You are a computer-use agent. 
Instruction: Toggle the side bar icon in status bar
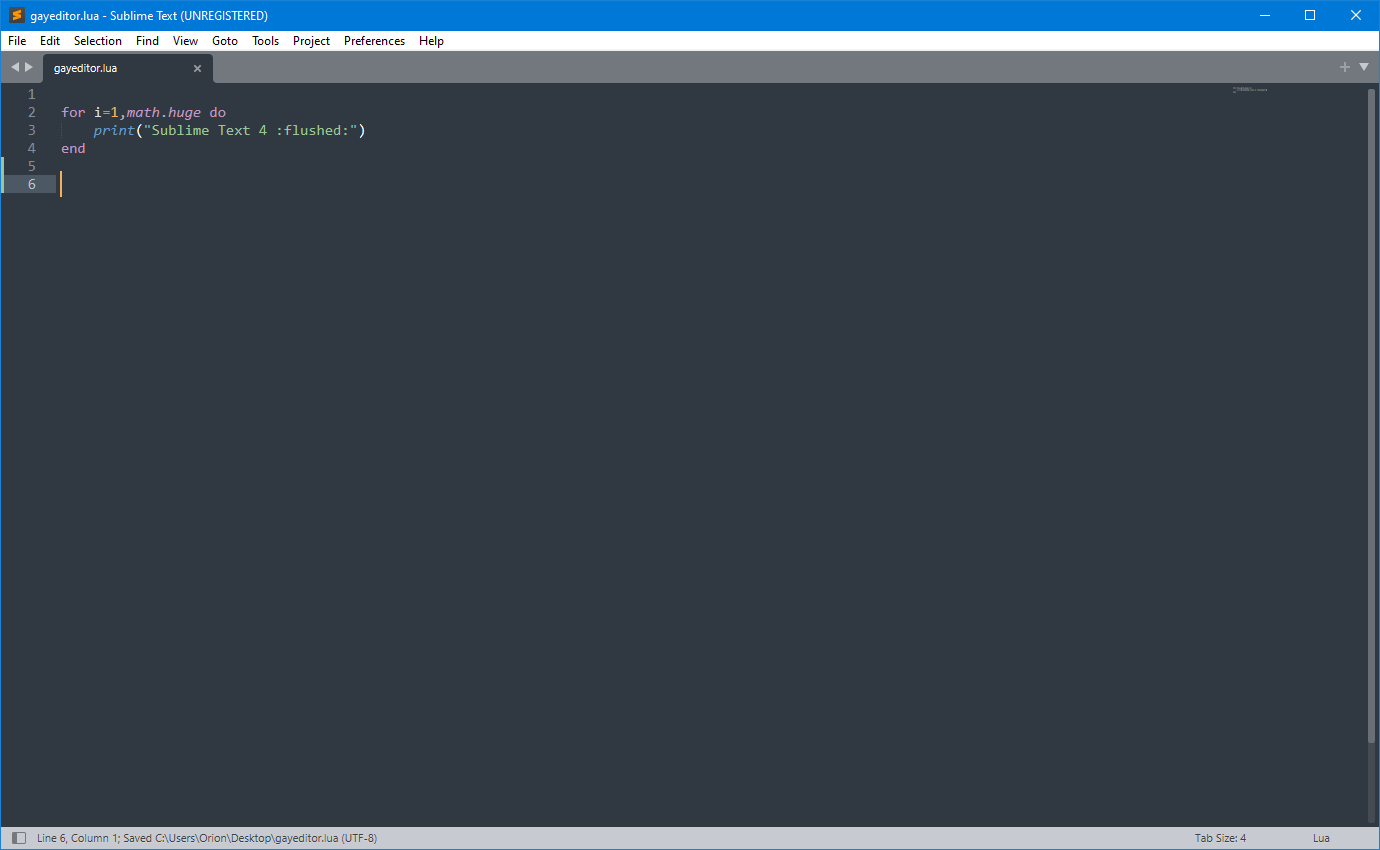(18, 838)
